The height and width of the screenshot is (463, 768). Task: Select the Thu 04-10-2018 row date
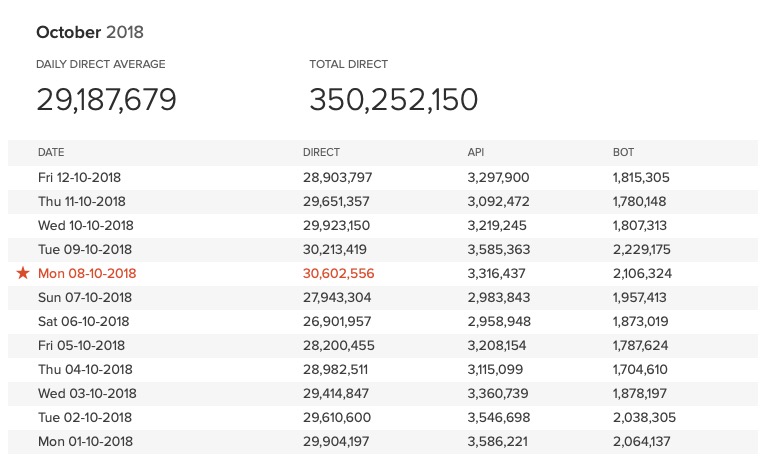click(x=85, y=369)
